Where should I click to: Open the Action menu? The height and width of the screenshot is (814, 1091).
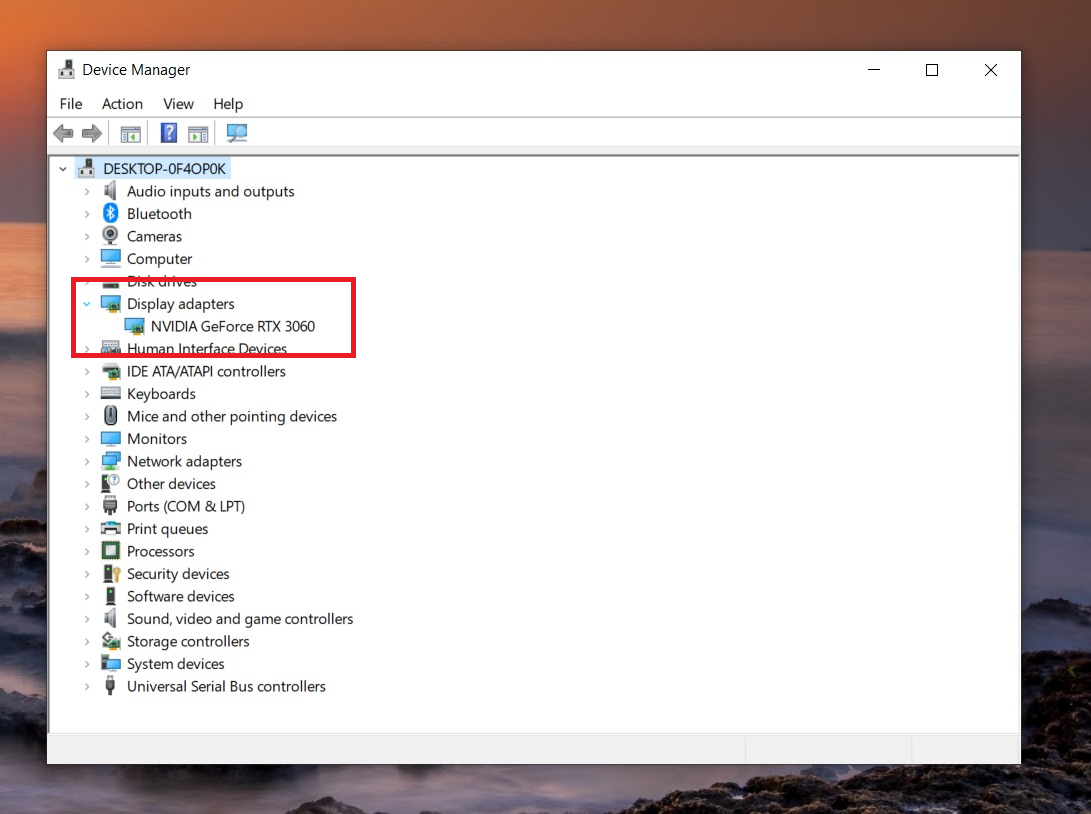tap(122, 104)
